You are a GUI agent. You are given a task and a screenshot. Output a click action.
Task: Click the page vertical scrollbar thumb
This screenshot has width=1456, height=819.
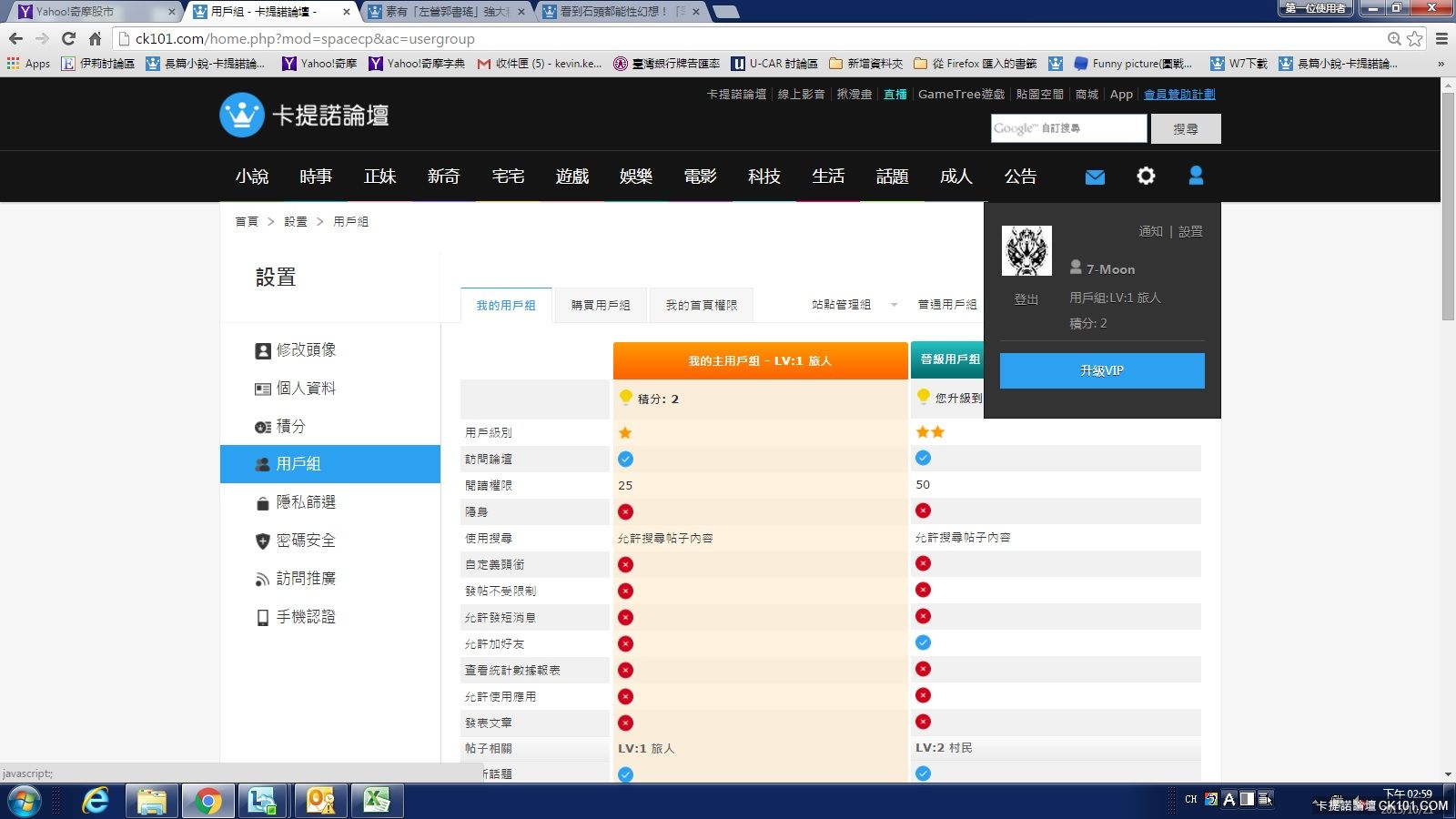point(1448,206)
